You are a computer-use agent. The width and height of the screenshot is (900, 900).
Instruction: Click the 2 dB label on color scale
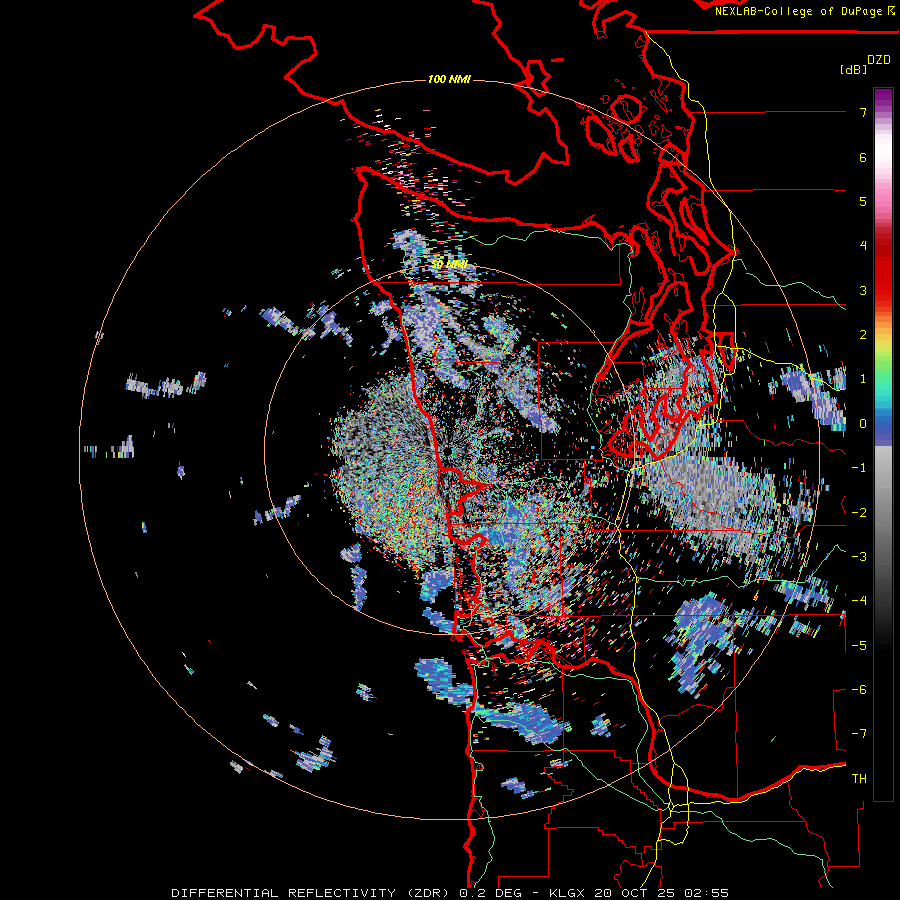(x=863, y=335)
